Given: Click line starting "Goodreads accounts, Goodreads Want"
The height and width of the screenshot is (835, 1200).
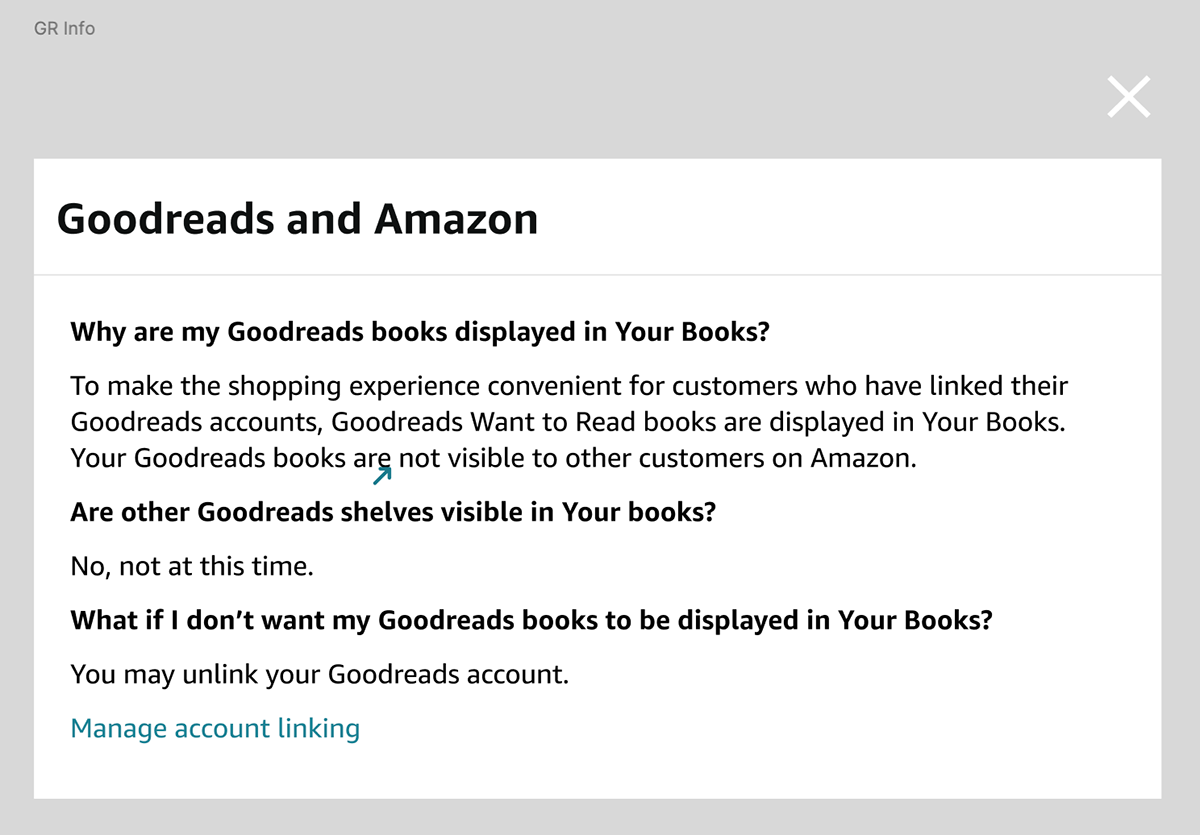Looking at the screenshot, I should [x=568, y=422].
